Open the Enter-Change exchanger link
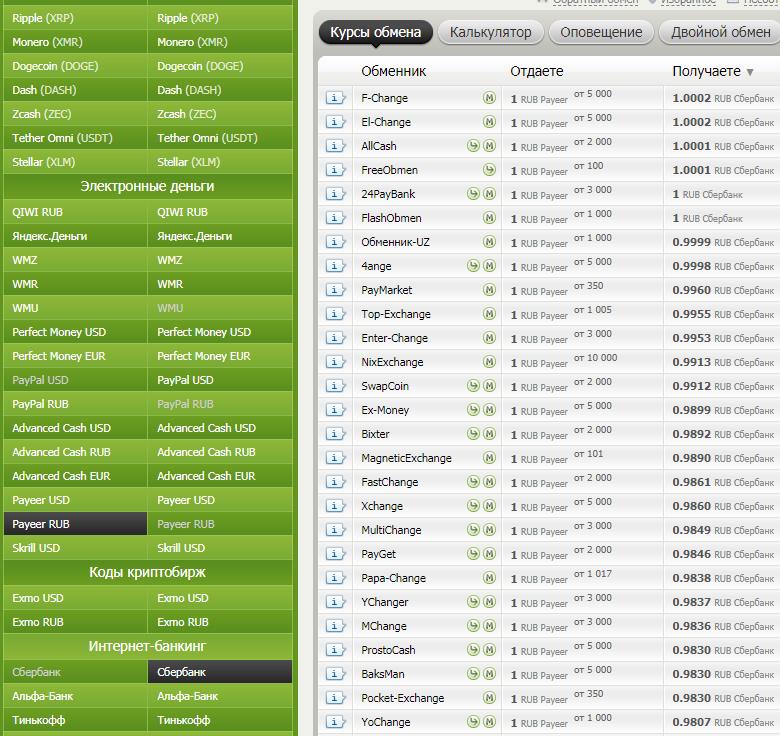The image size is (780, 736). [x=394, y=338]
